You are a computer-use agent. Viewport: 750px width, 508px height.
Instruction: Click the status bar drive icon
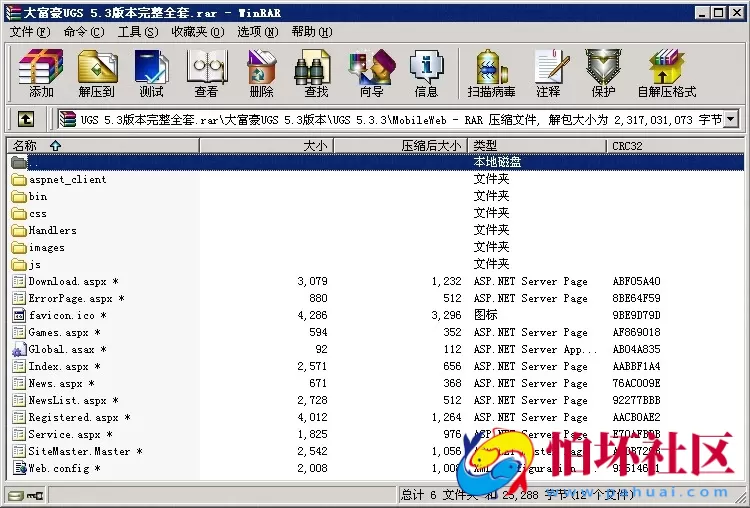pos(15,495)
